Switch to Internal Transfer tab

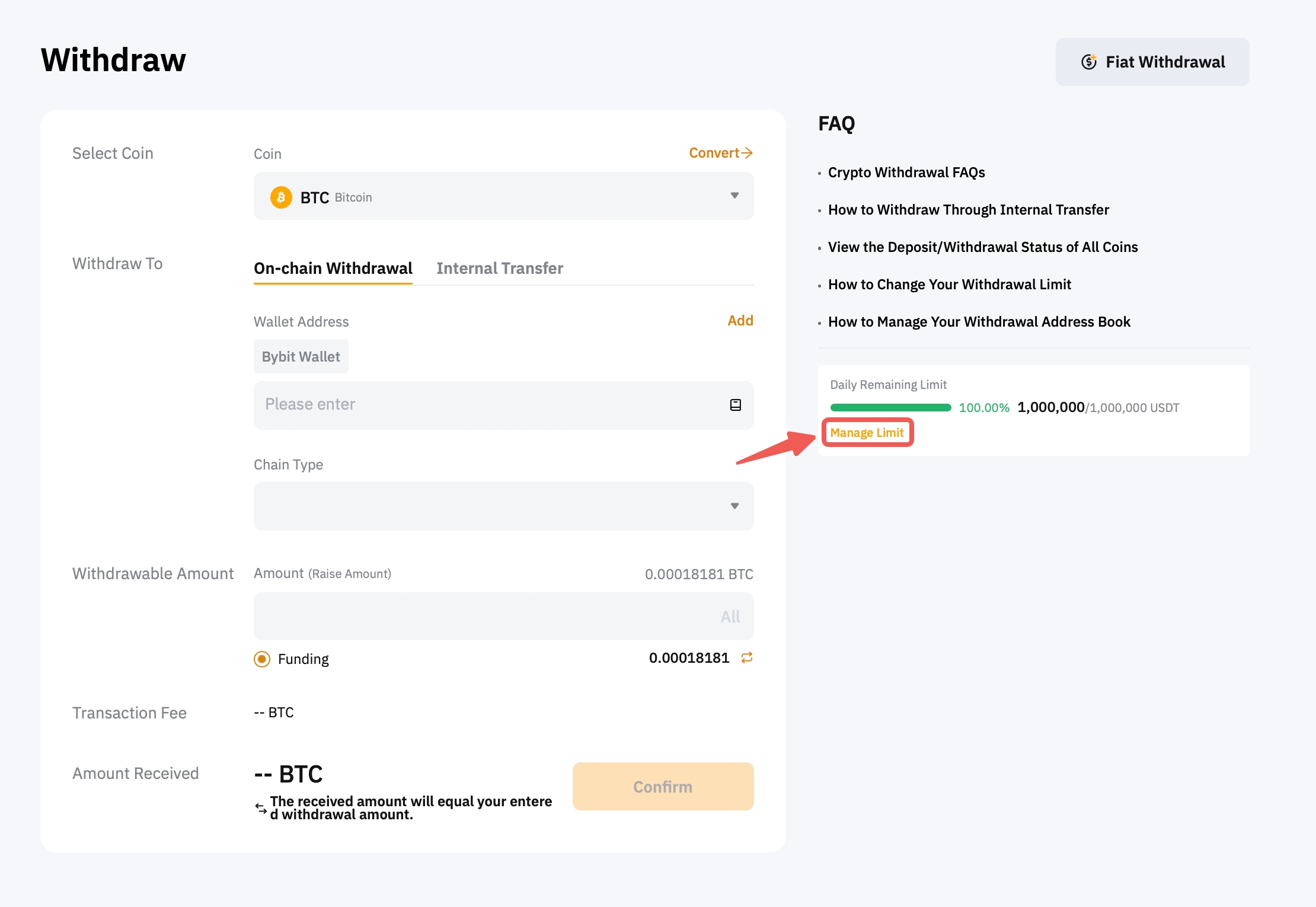tap(500, 269)
